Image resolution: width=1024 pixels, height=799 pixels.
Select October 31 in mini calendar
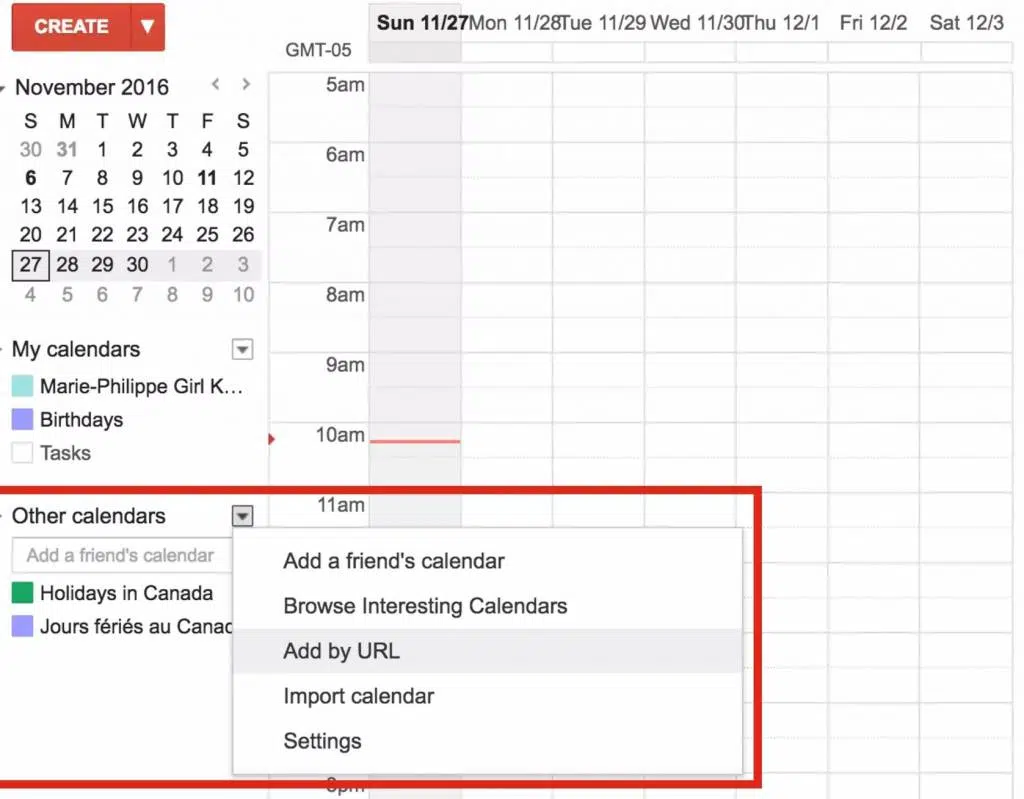tap(67, 150)
